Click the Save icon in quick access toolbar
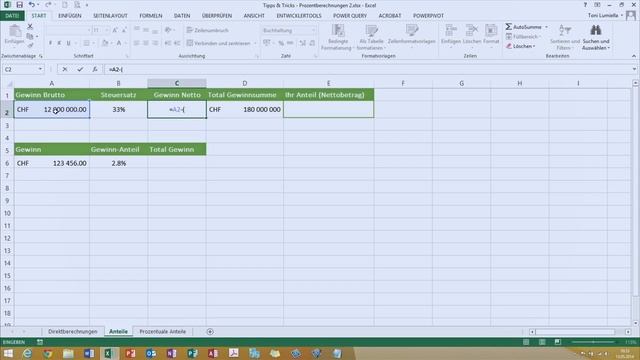Viewport: 640px width, 360px height. [x=19, y=5]
